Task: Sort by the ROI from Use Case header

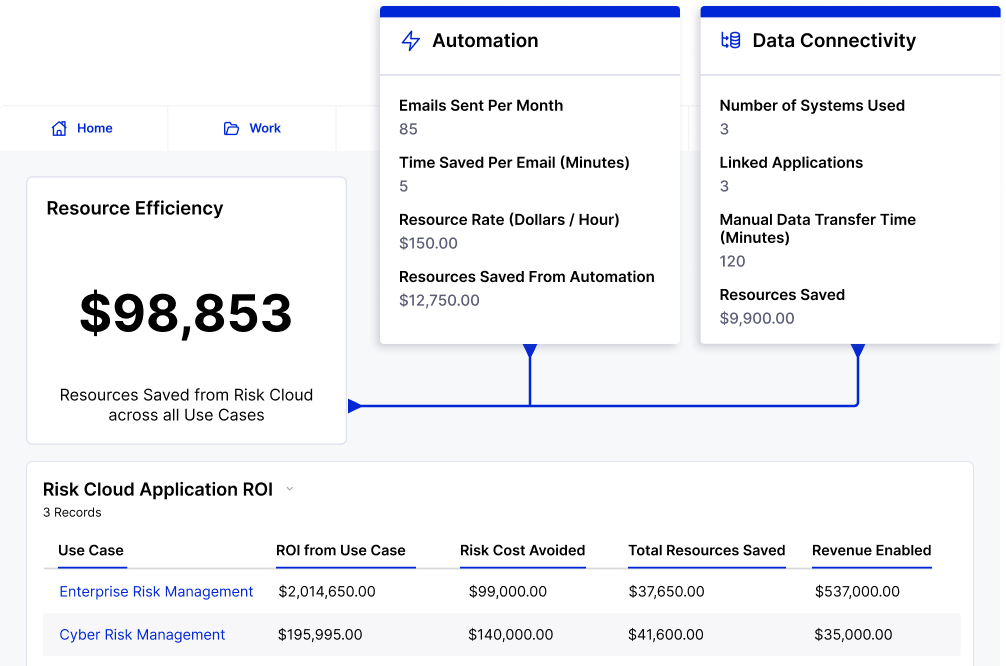Action: click(341, 551)
